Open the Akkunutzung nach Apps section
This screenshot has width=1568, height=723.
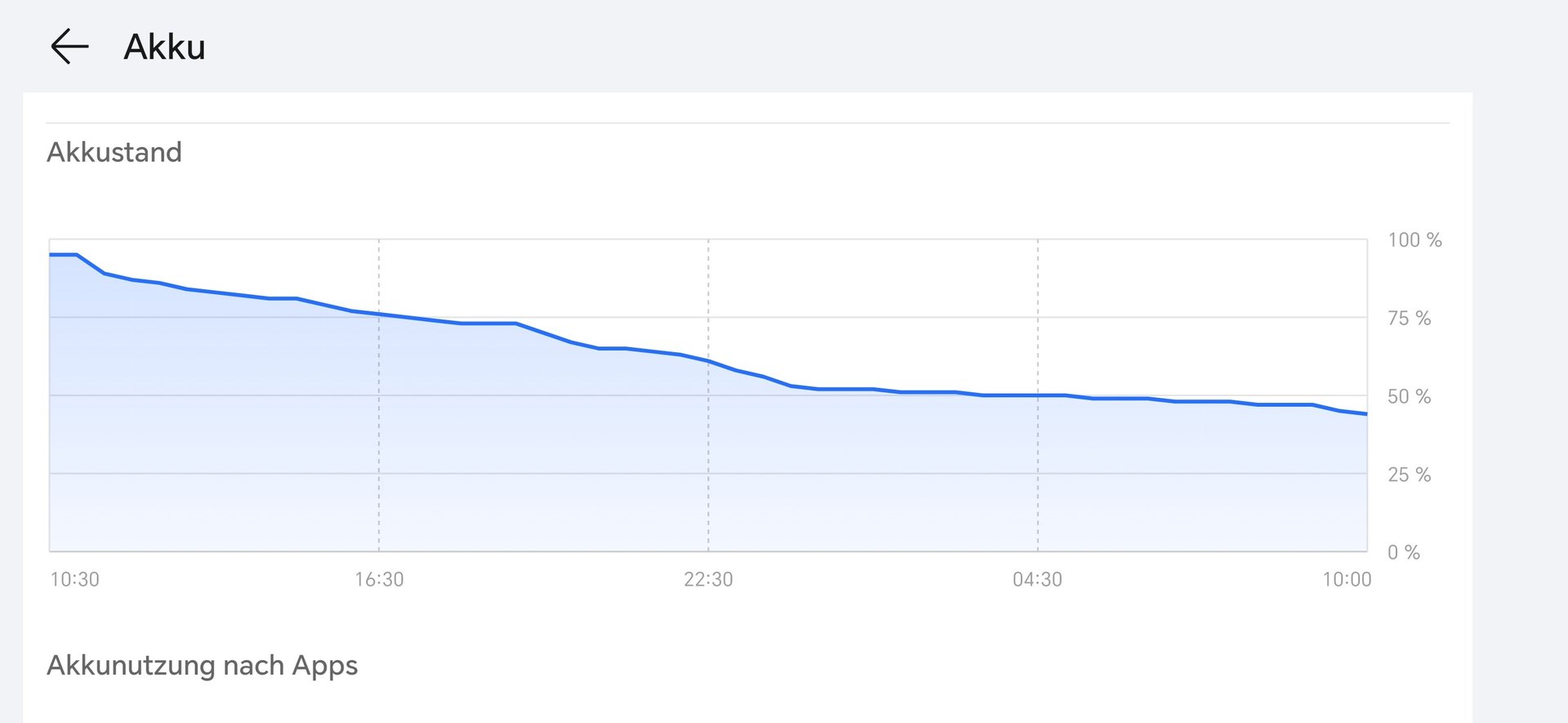pos(202,665)
